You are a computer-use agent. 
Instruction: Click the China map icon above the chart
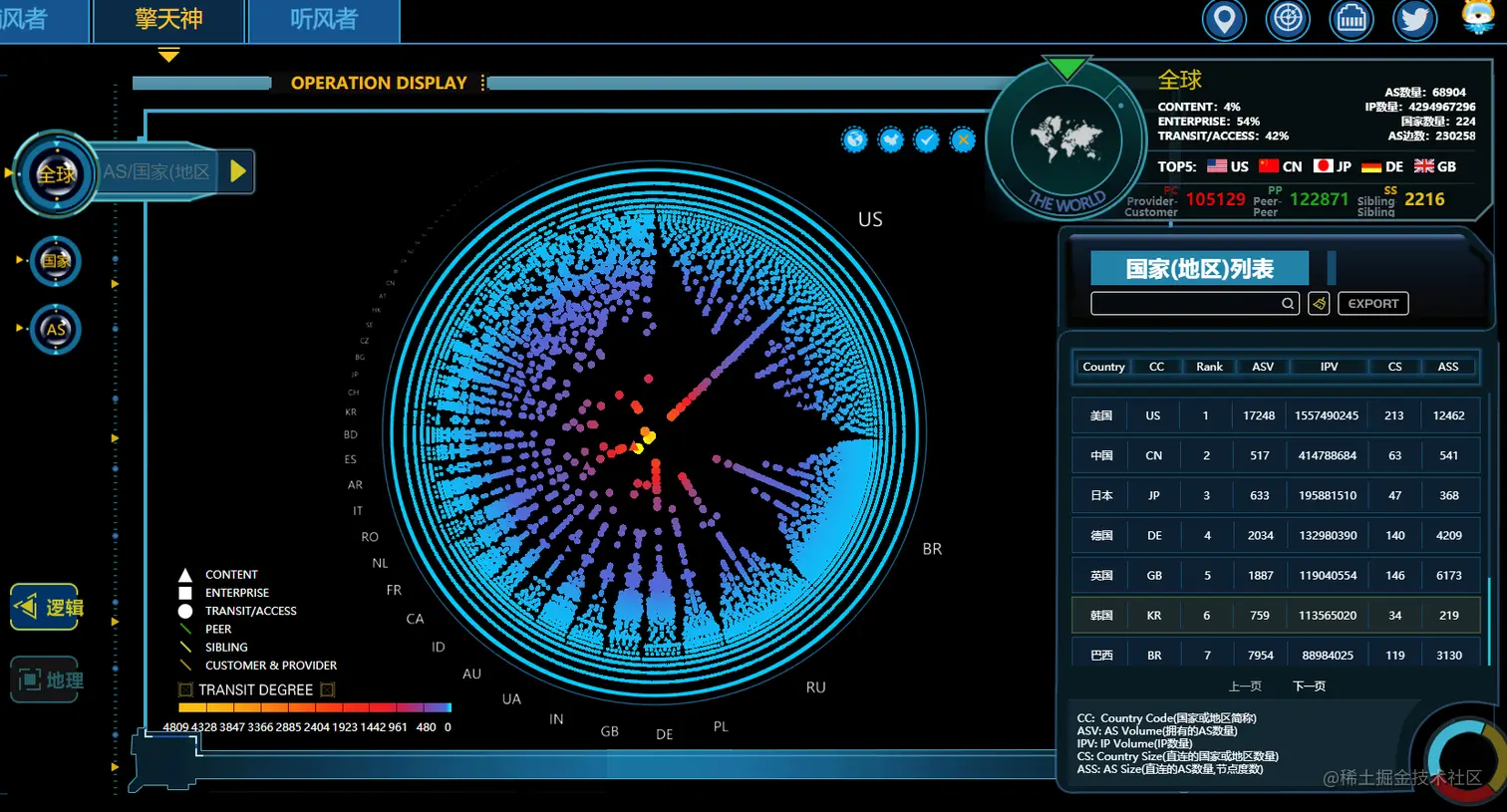click(891, 140)
